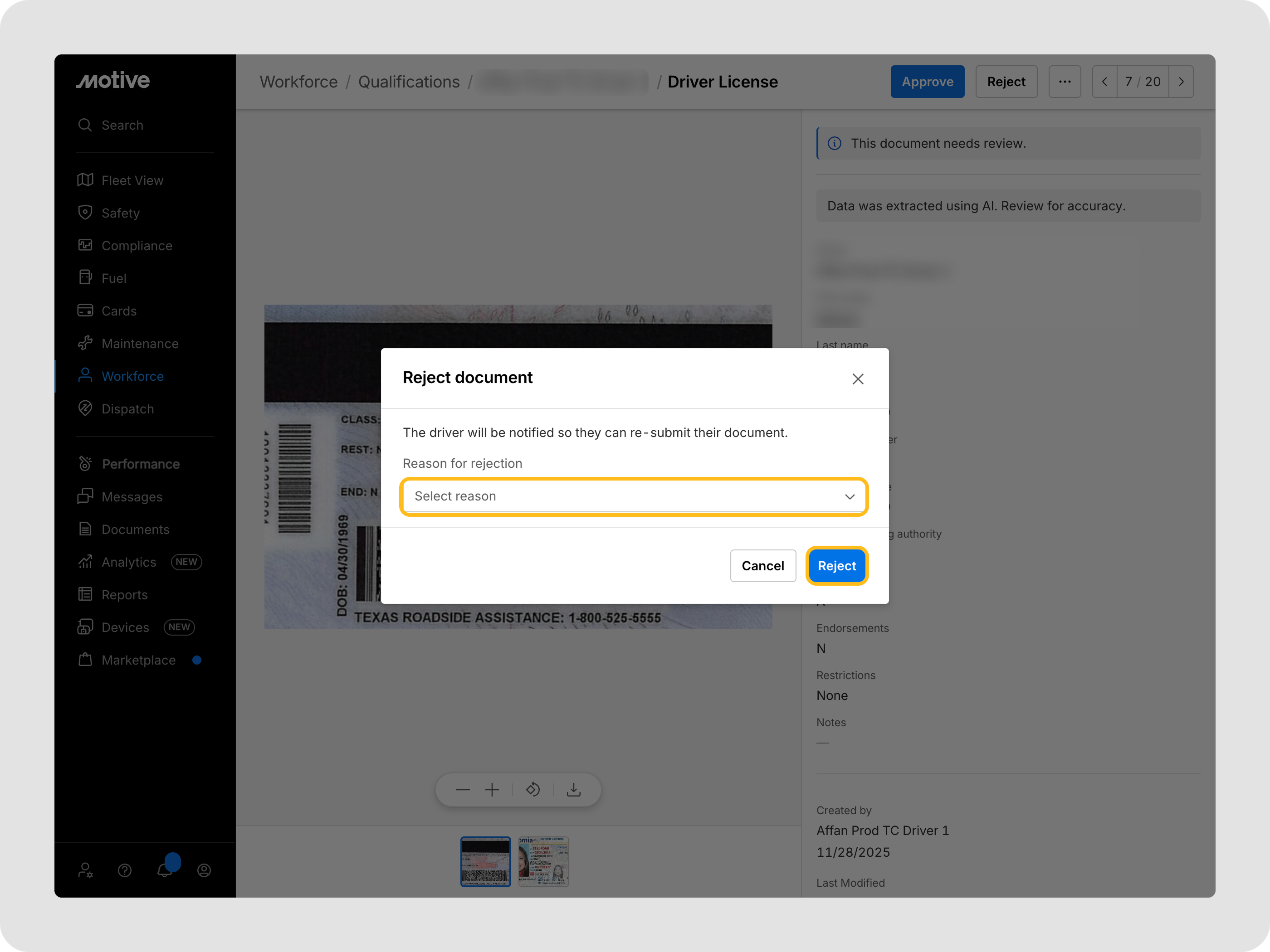Open the user profile icon

tap(204, 870)
